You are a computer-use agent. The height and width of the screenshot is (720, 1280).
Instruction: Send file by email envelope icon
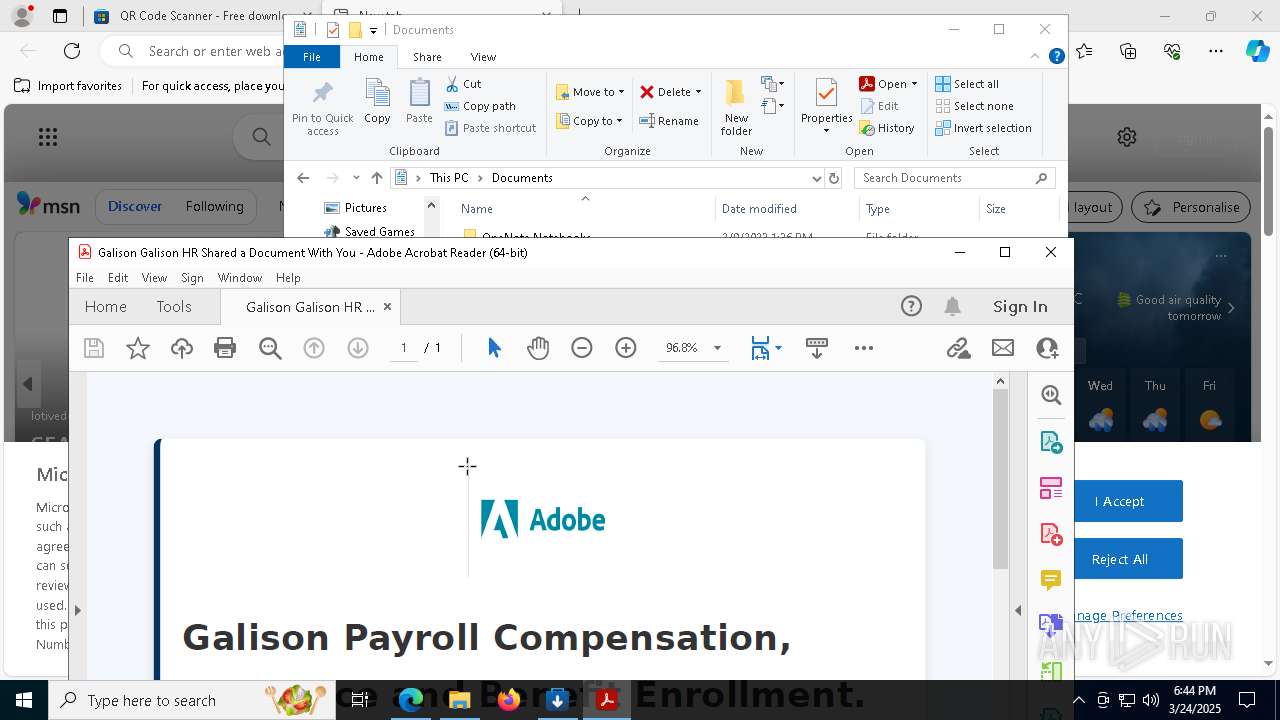(x=1003, y=348)
